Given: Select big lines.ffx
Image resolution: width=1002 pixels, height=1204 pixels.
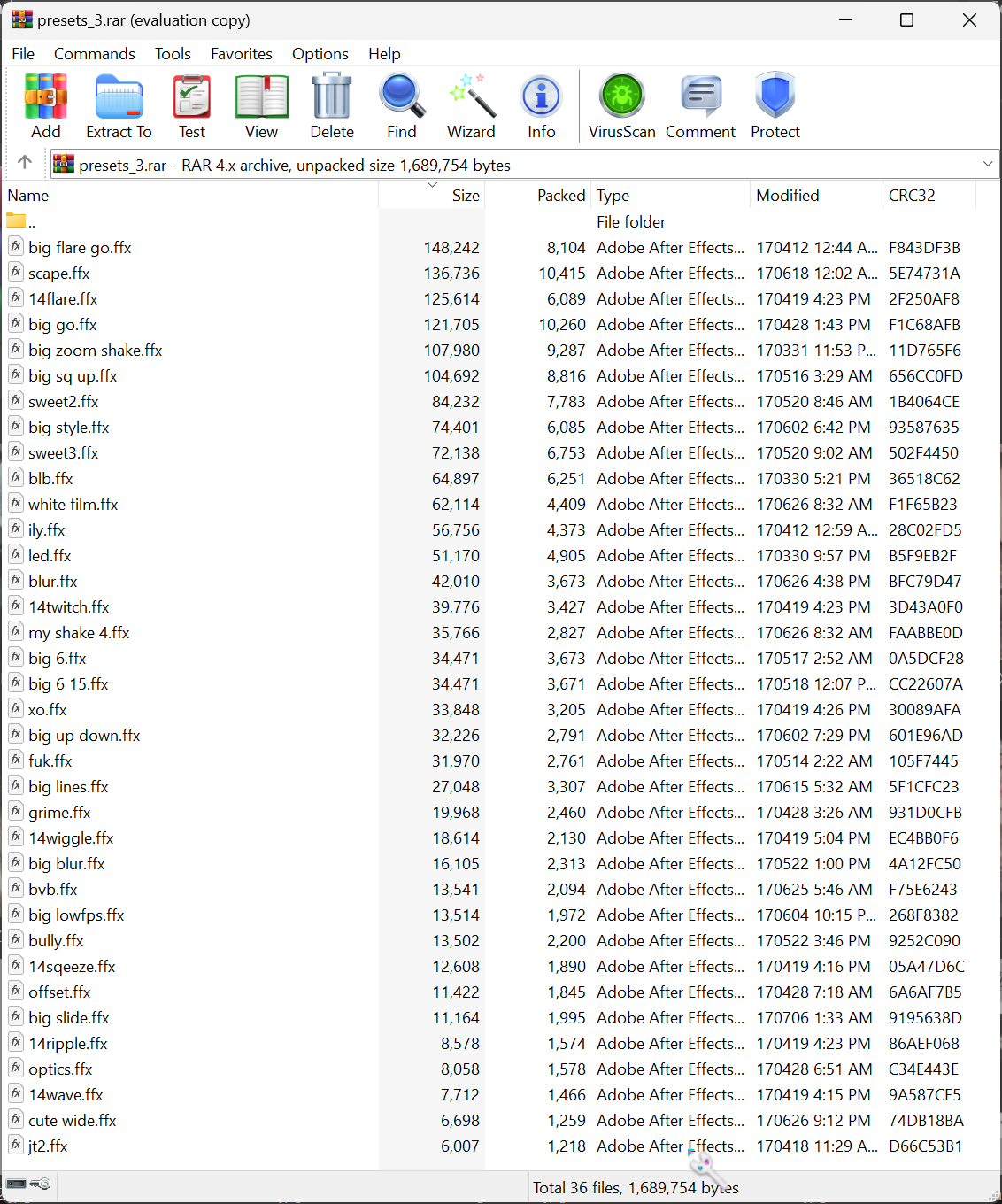Looking at the screenshot, I should (68, 787).
